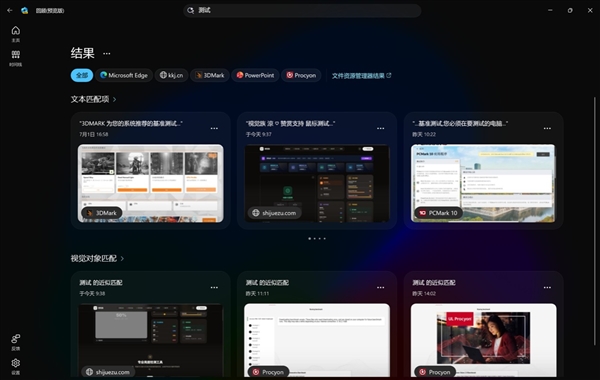The height and width of the screenshot is (380, 600).
Task: Go back with the back arrow
Action: [x=10, y=10]
